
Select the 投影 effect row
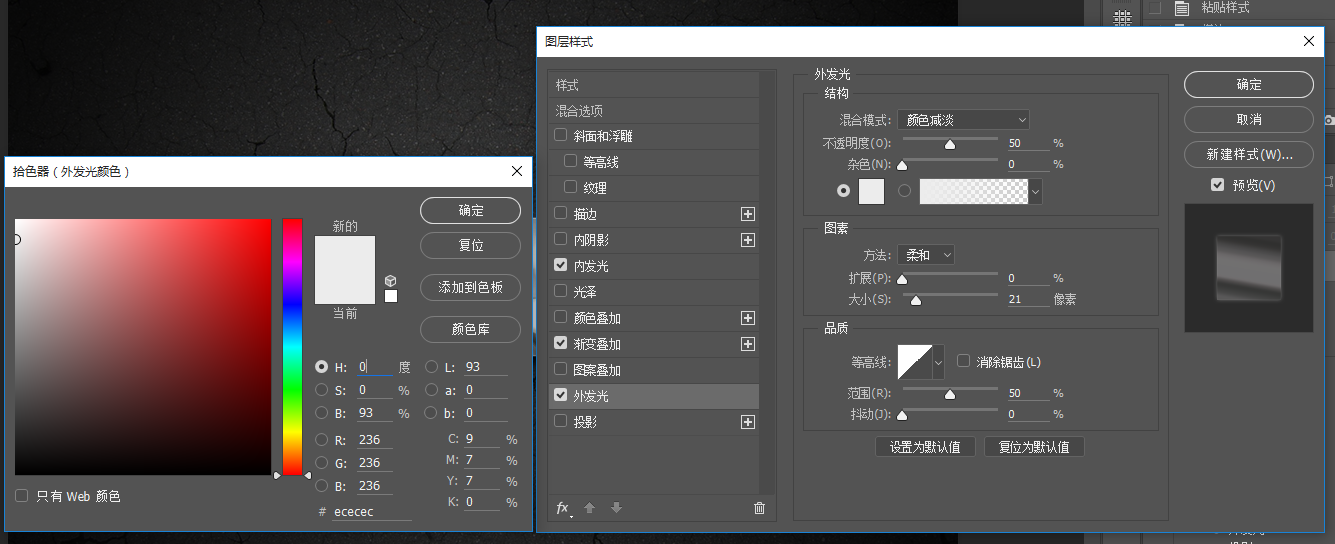point(653,422)
